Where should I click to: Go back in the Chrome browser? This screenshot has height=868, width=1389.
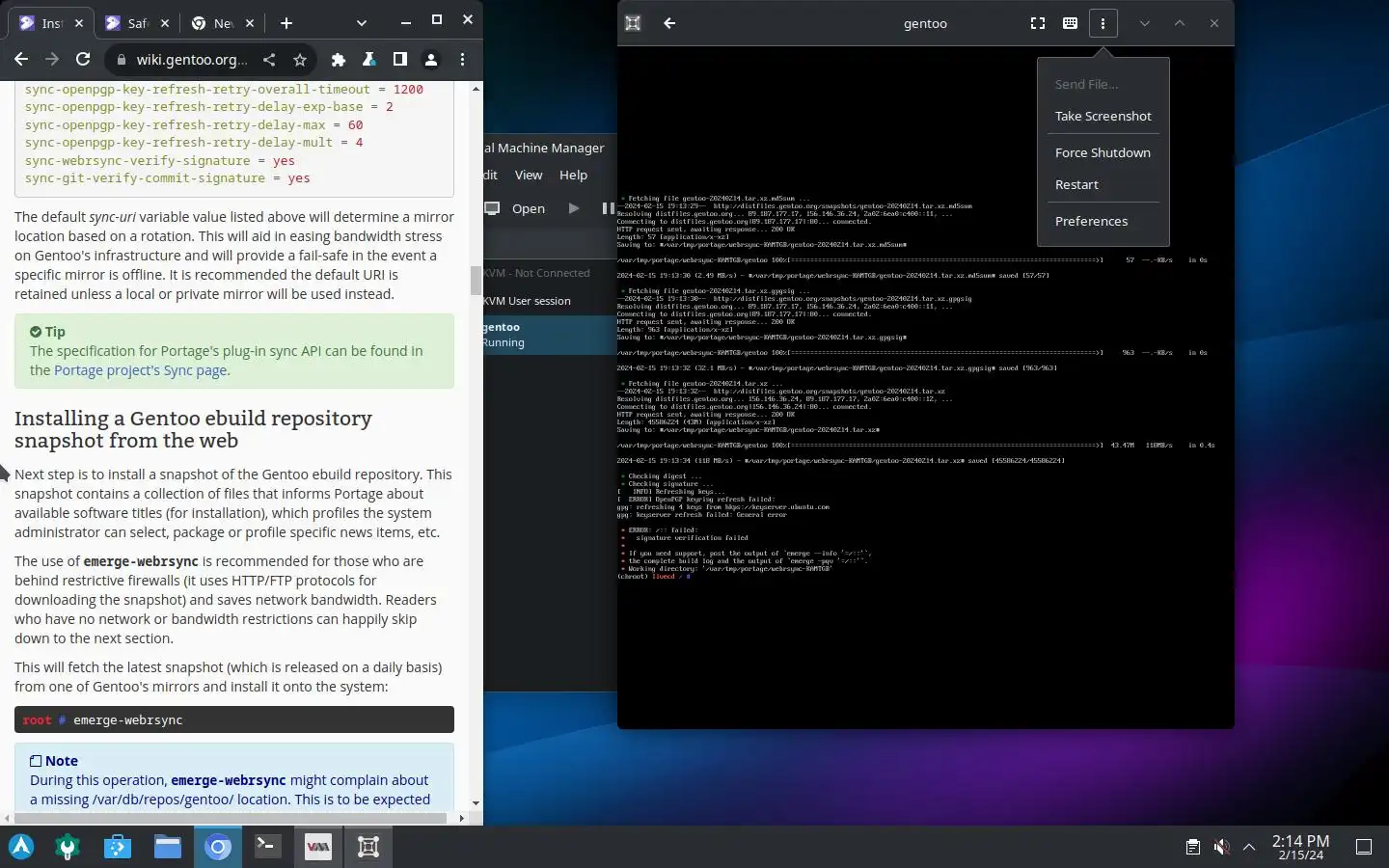21,60
